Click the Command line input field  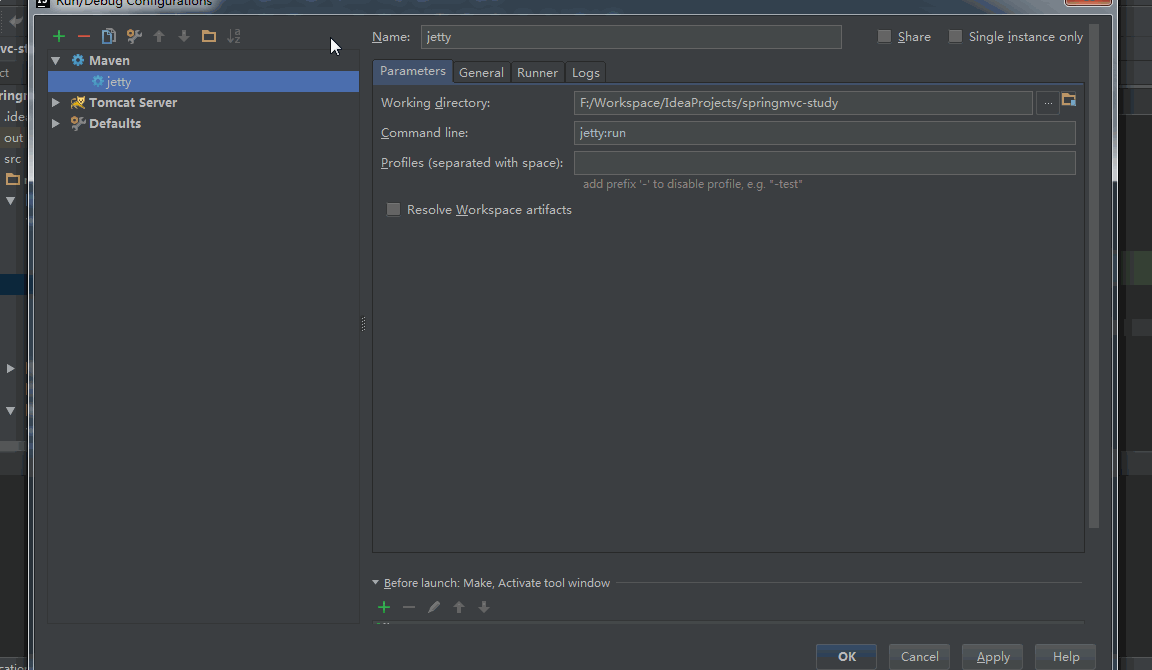coord(824,133)
